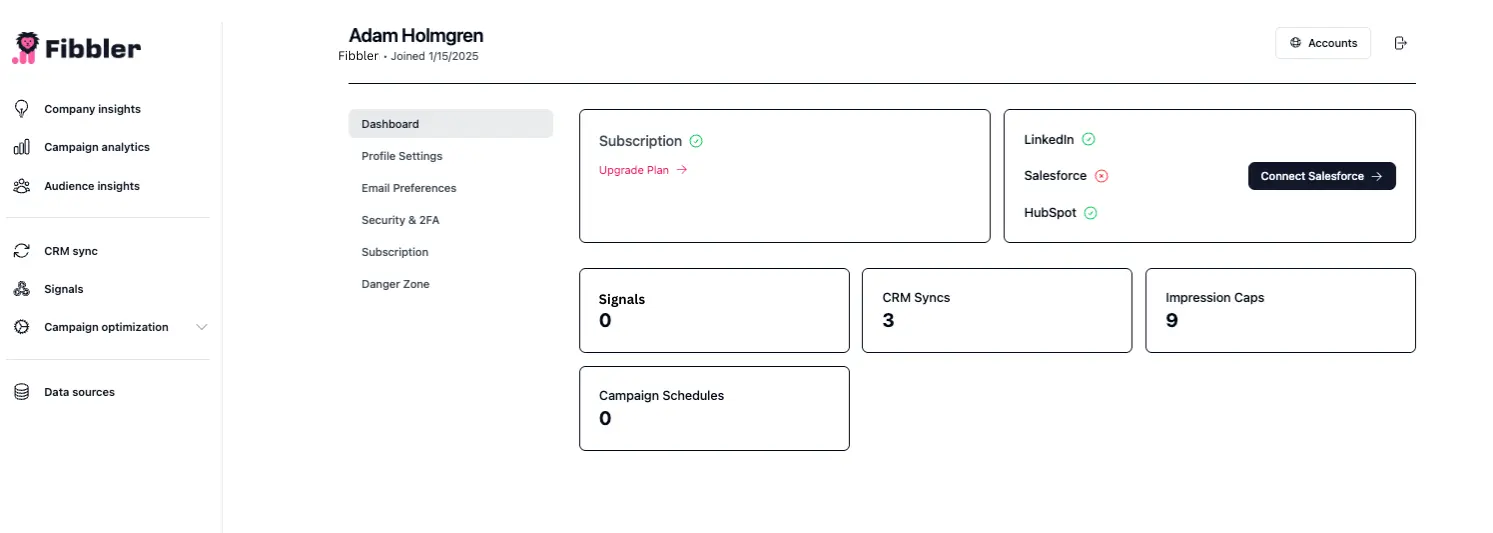Click the Campaign analytics bar chart icon

pos(21,147)
